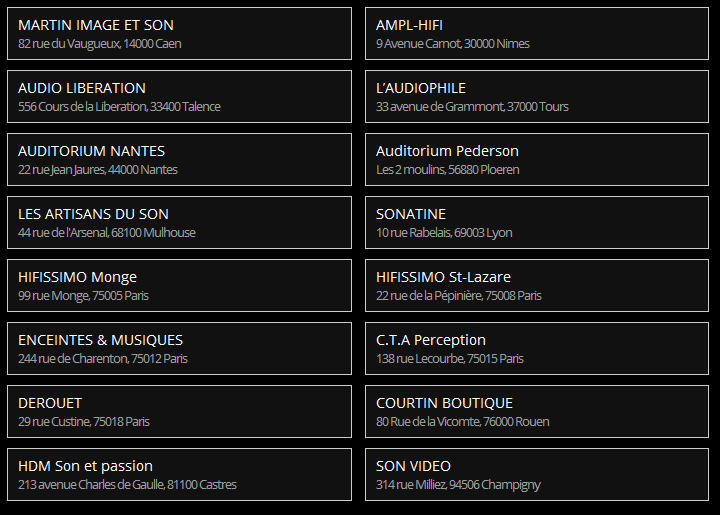Open LES ARTISANS DU SON in Mulhouse
The width and height of the screenshot is (720, 515).
pyautogui.click(x=180, y=222)
